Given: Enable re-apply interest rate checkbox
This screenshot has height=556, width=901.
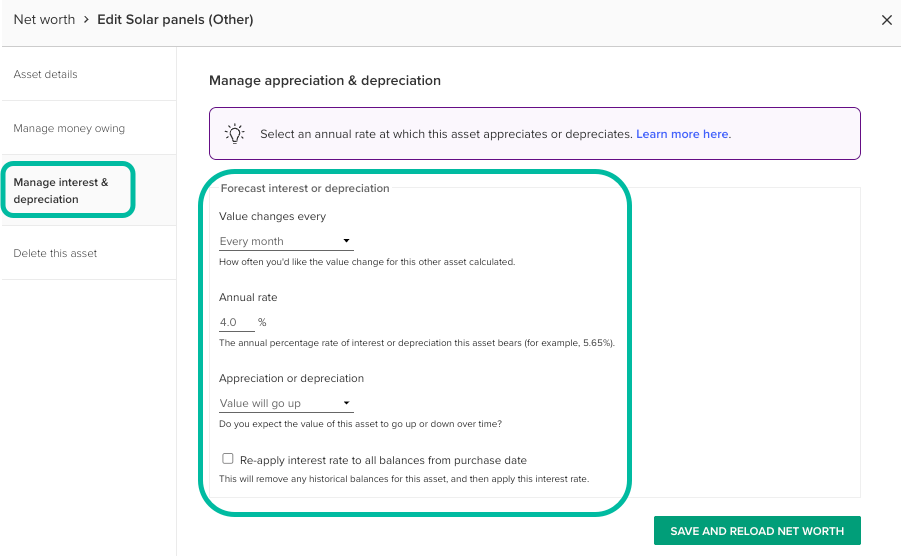Looking at the screenshot, I should [228, 459].
